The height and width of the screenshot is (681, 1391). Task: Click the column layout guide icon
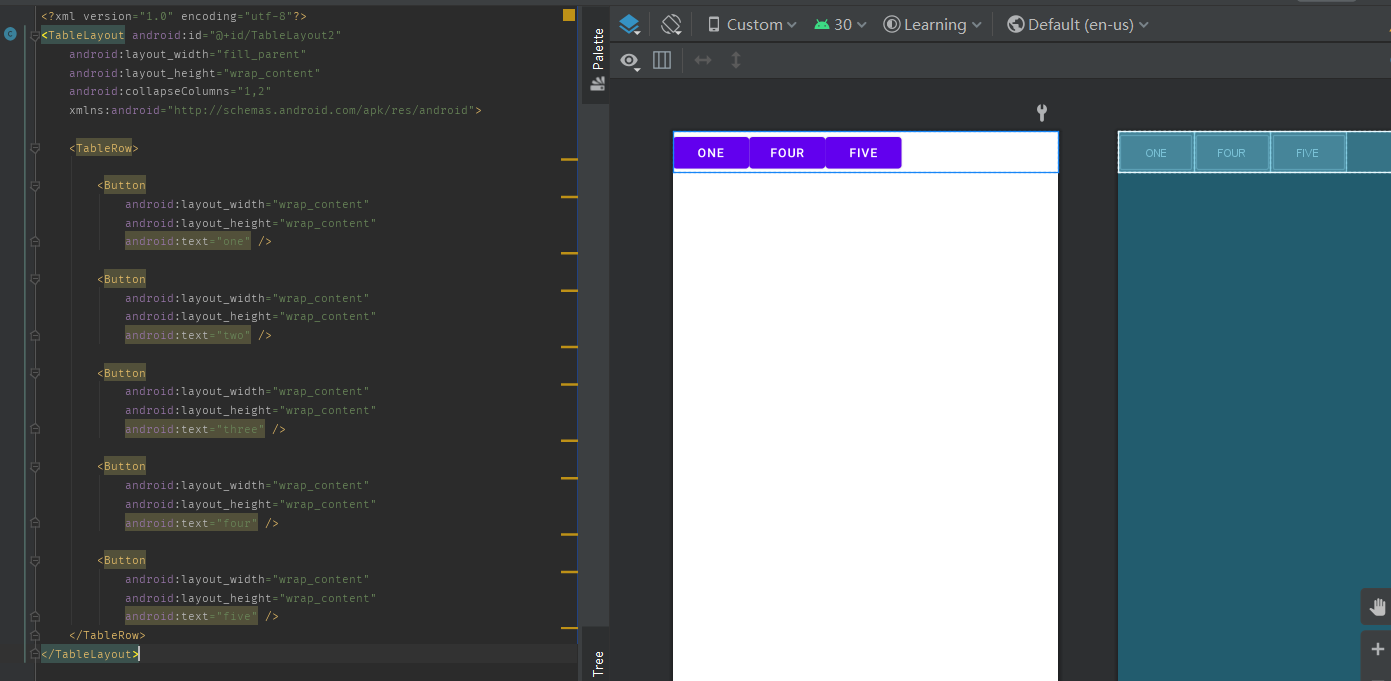pyautogui.click(x=661, y=60)
